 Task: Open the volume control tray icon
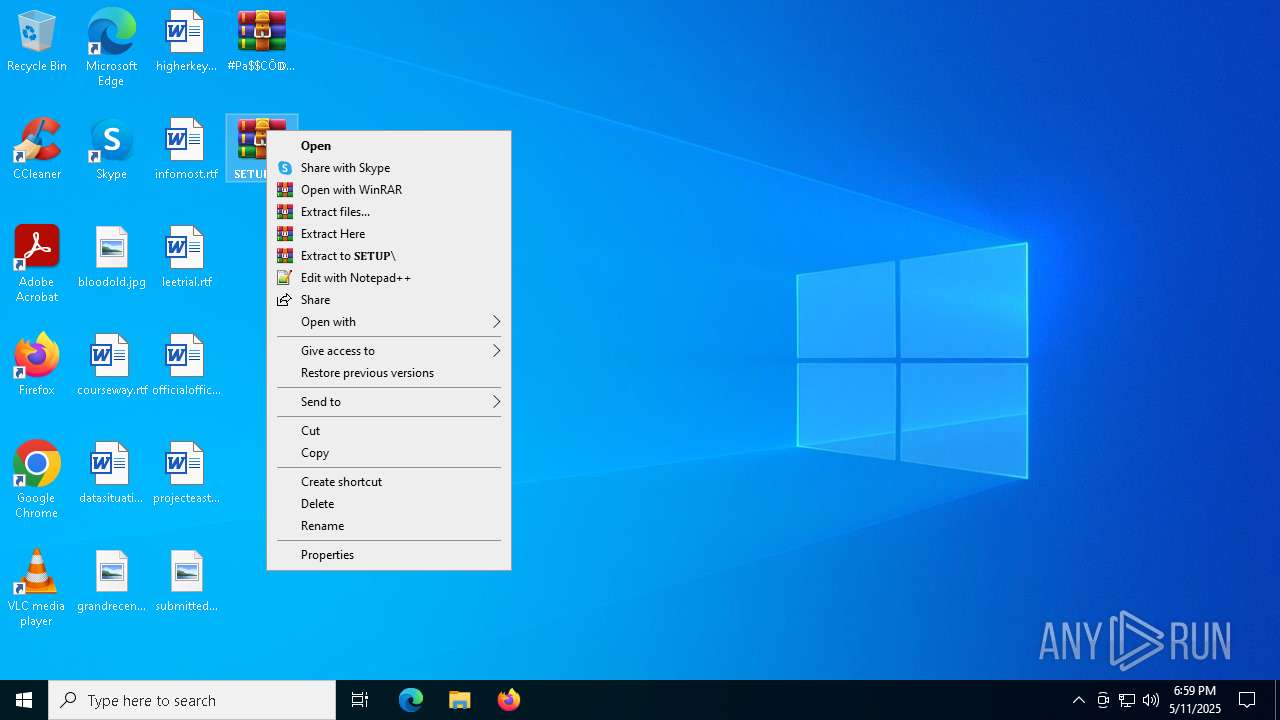click(1151, 700)
